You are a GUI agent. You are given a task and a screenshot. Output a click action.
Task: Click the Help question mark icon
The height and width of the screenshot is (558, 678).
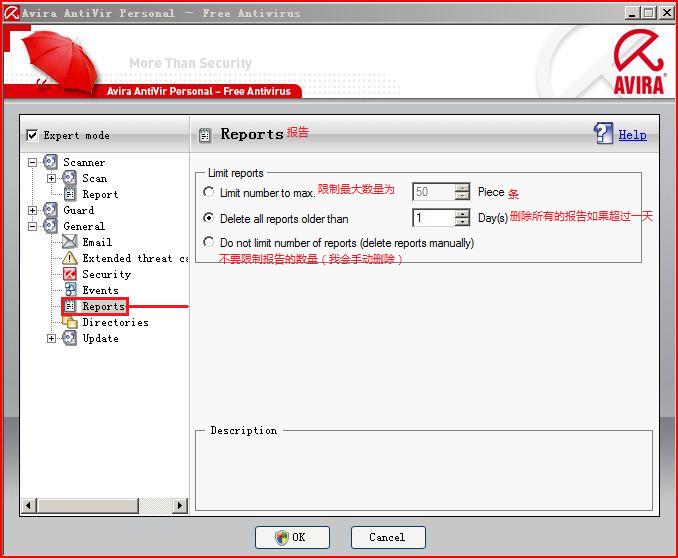(x=603, y=133)
